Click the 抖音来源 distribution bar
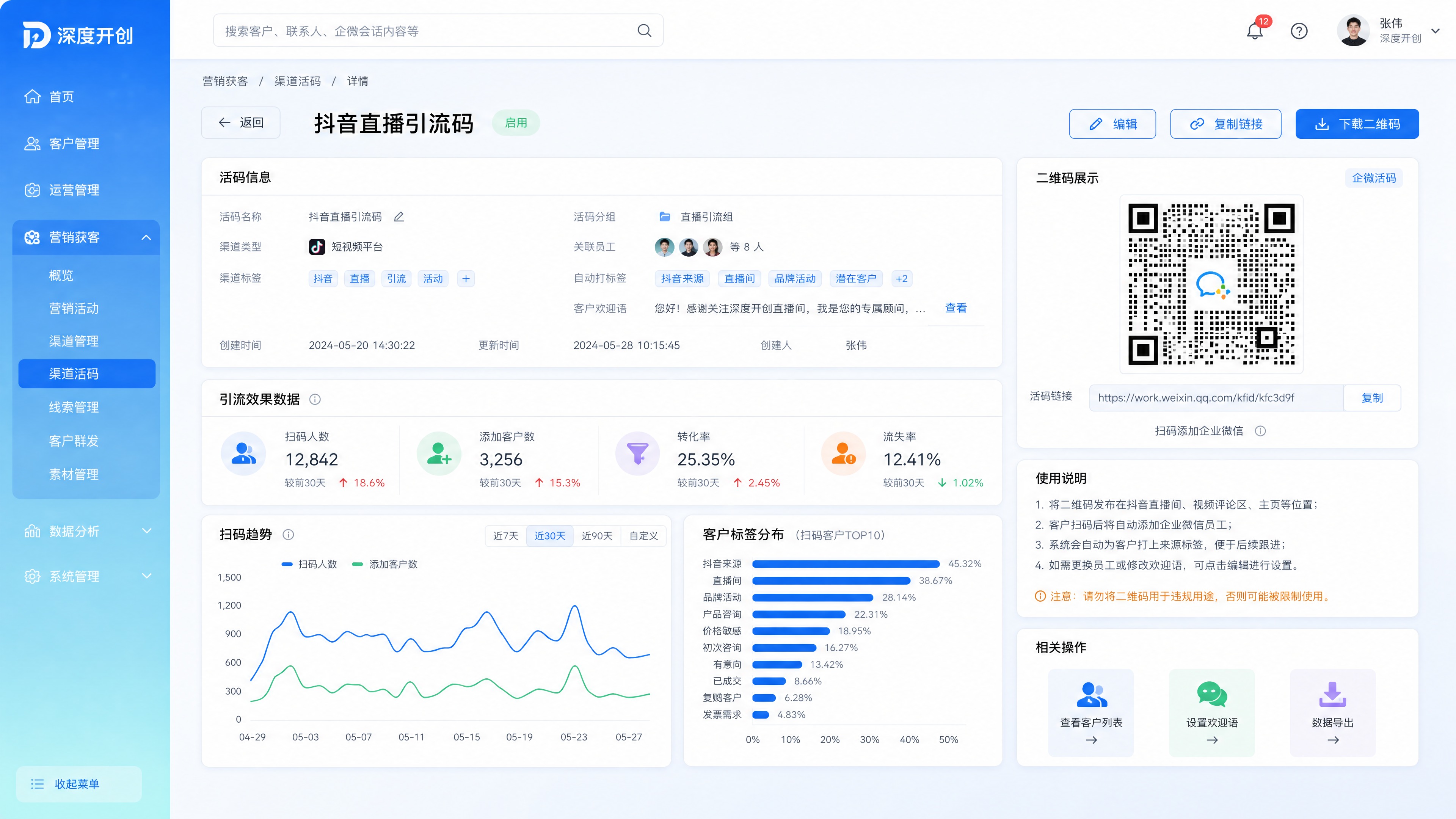Screen dimensions: 1456x819 click(x=846, y=564)
